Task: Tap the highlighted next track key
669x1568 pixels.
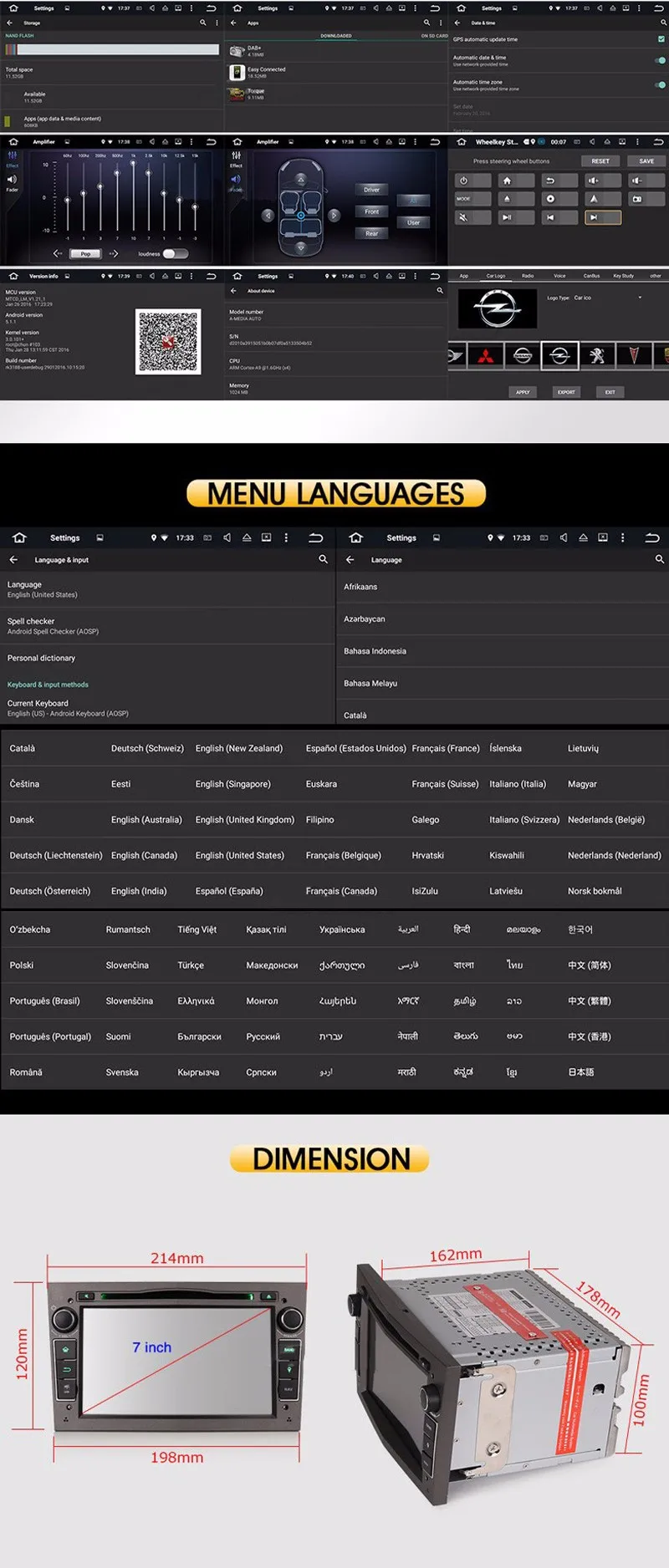Action: coord(602,217)
